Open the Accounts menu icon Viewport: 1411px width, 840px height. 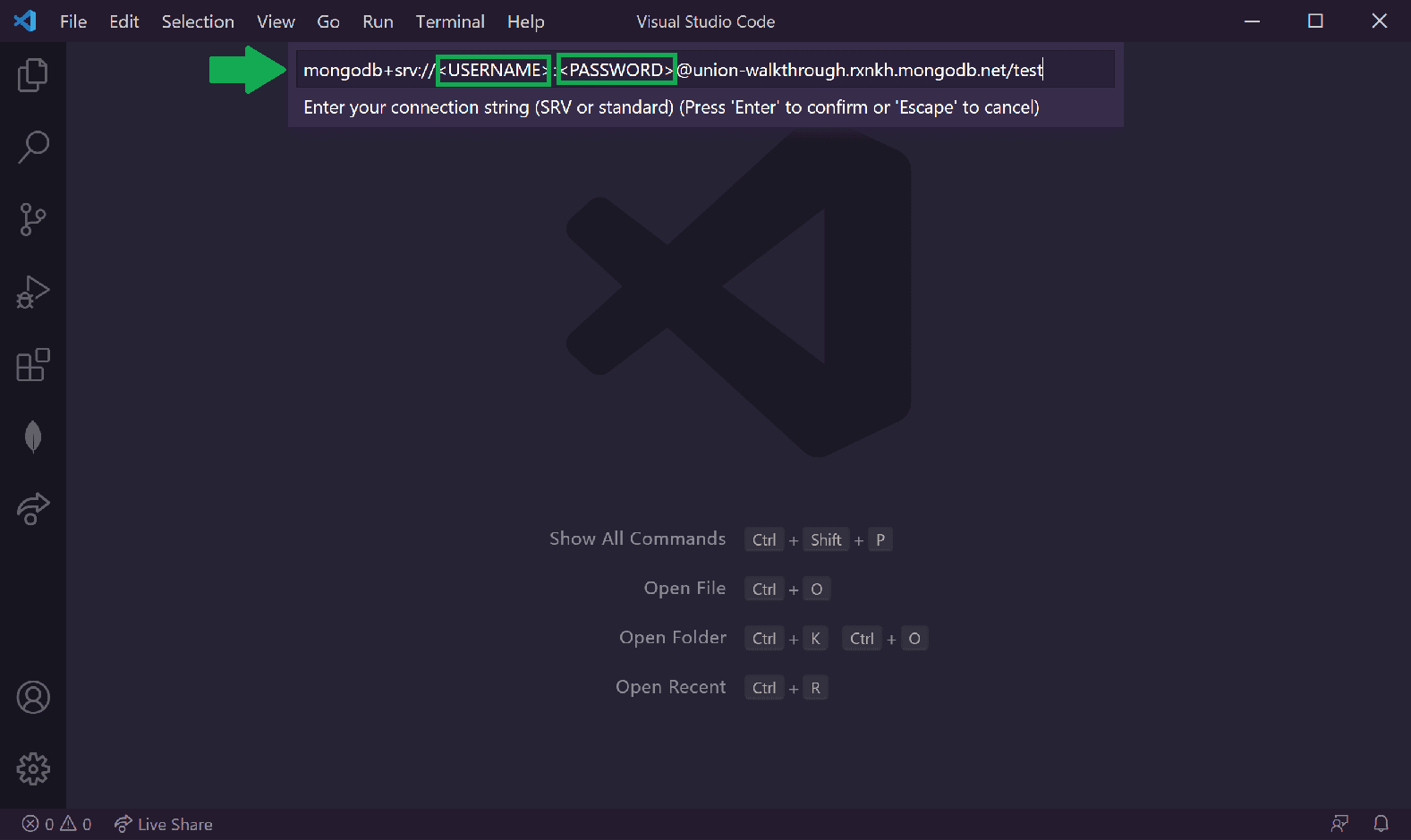tap(33, 698)
